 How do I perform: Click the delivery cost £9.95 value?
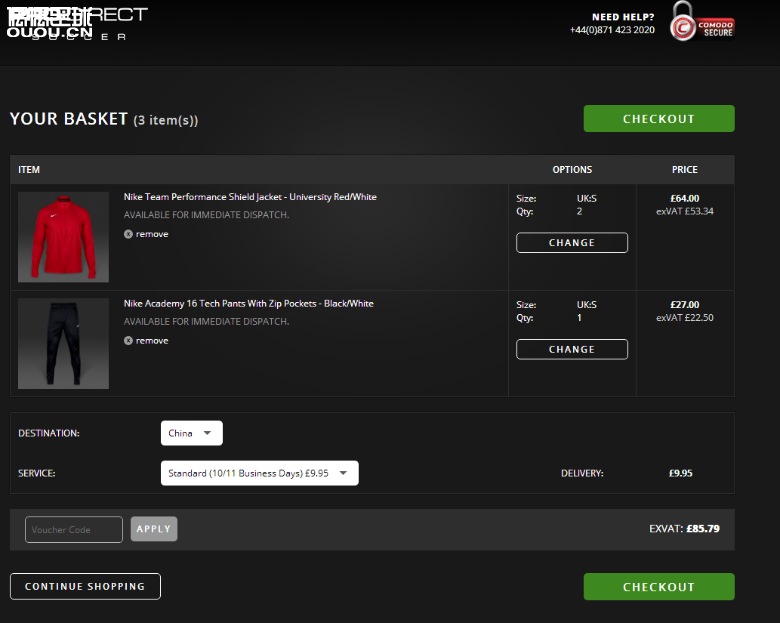[681, 473]
